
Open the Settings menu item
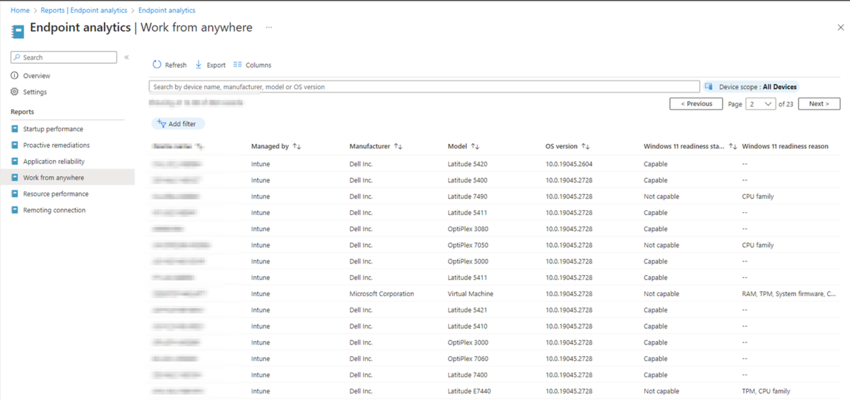[x=35, y=92]
